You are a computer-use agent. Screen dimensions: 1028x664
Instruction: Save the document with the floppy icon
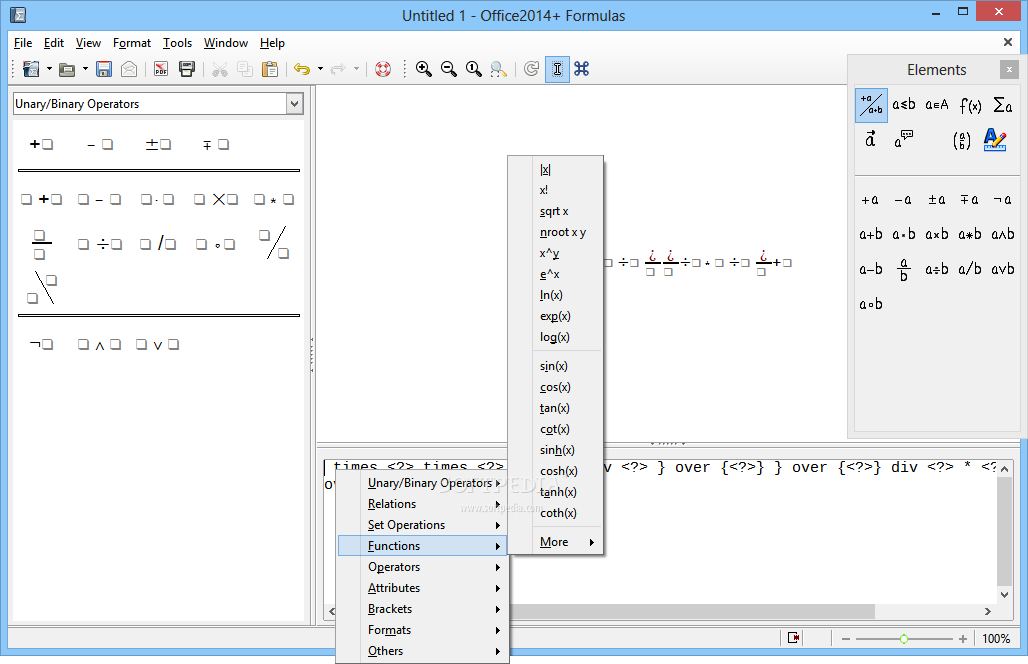click(104, 69)
